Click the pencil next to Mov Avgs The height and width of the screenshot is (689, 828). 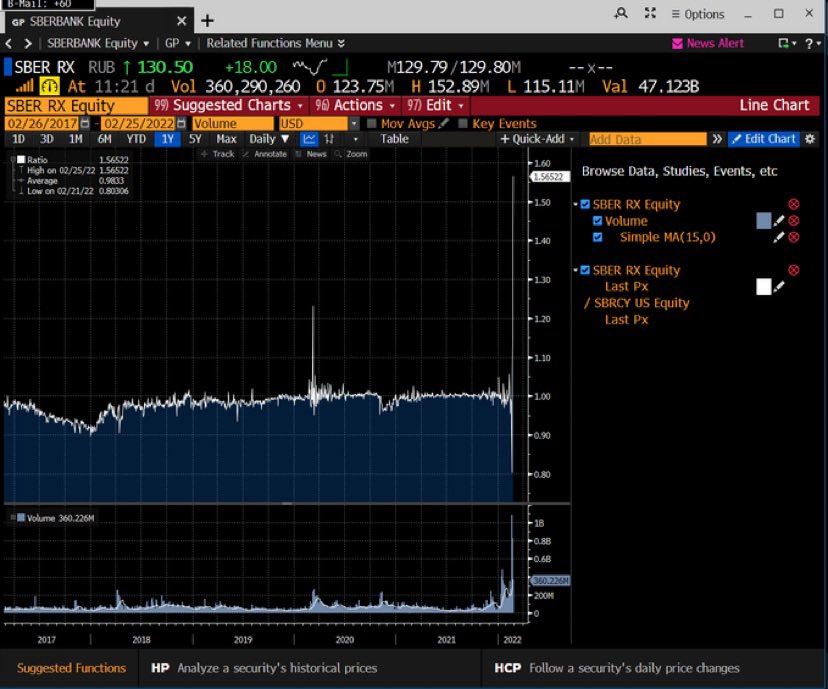tap(444, 123)
